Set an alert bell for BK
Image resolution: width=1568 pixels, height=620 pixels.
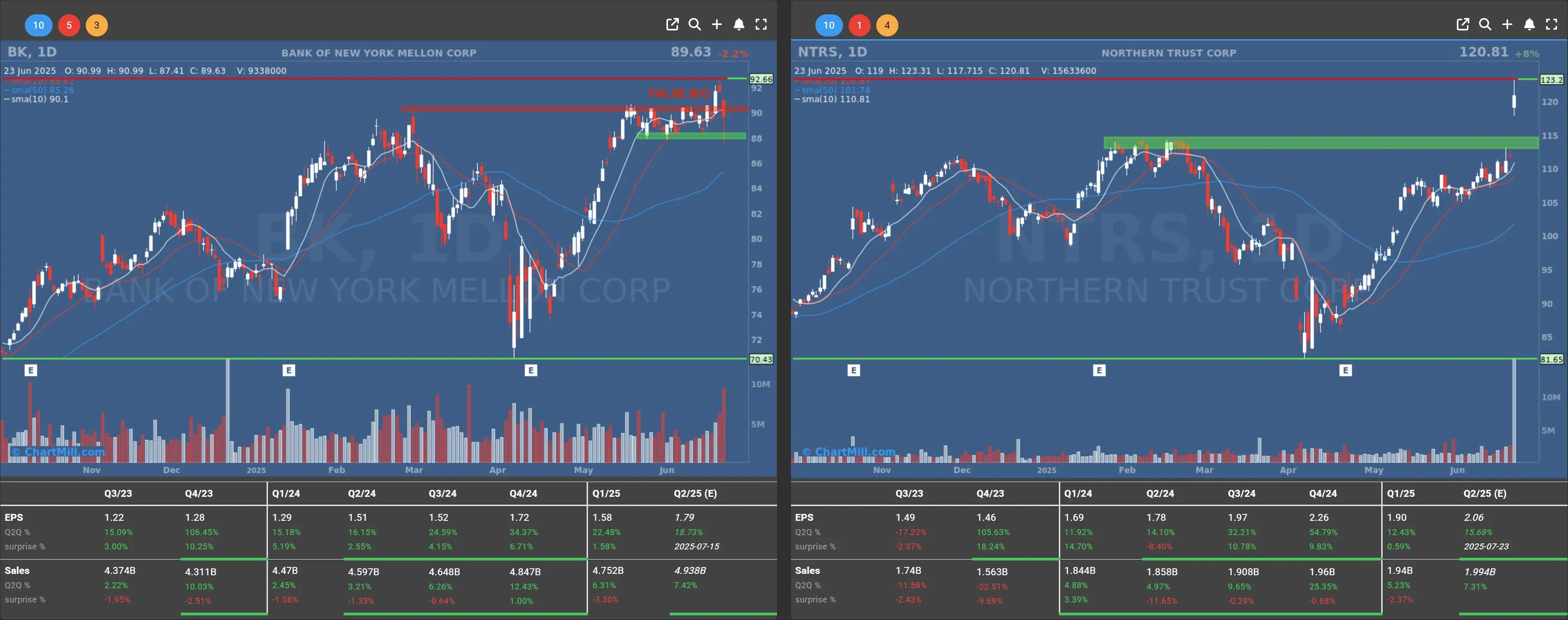739,24
